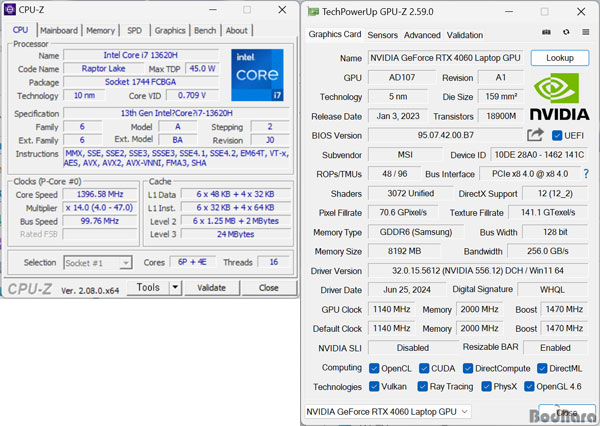Viewport: 600px width, 426px height.
Task: Click the Memory Size value 8192 MB
Action: pyautogui.click(x=404, y=251)
